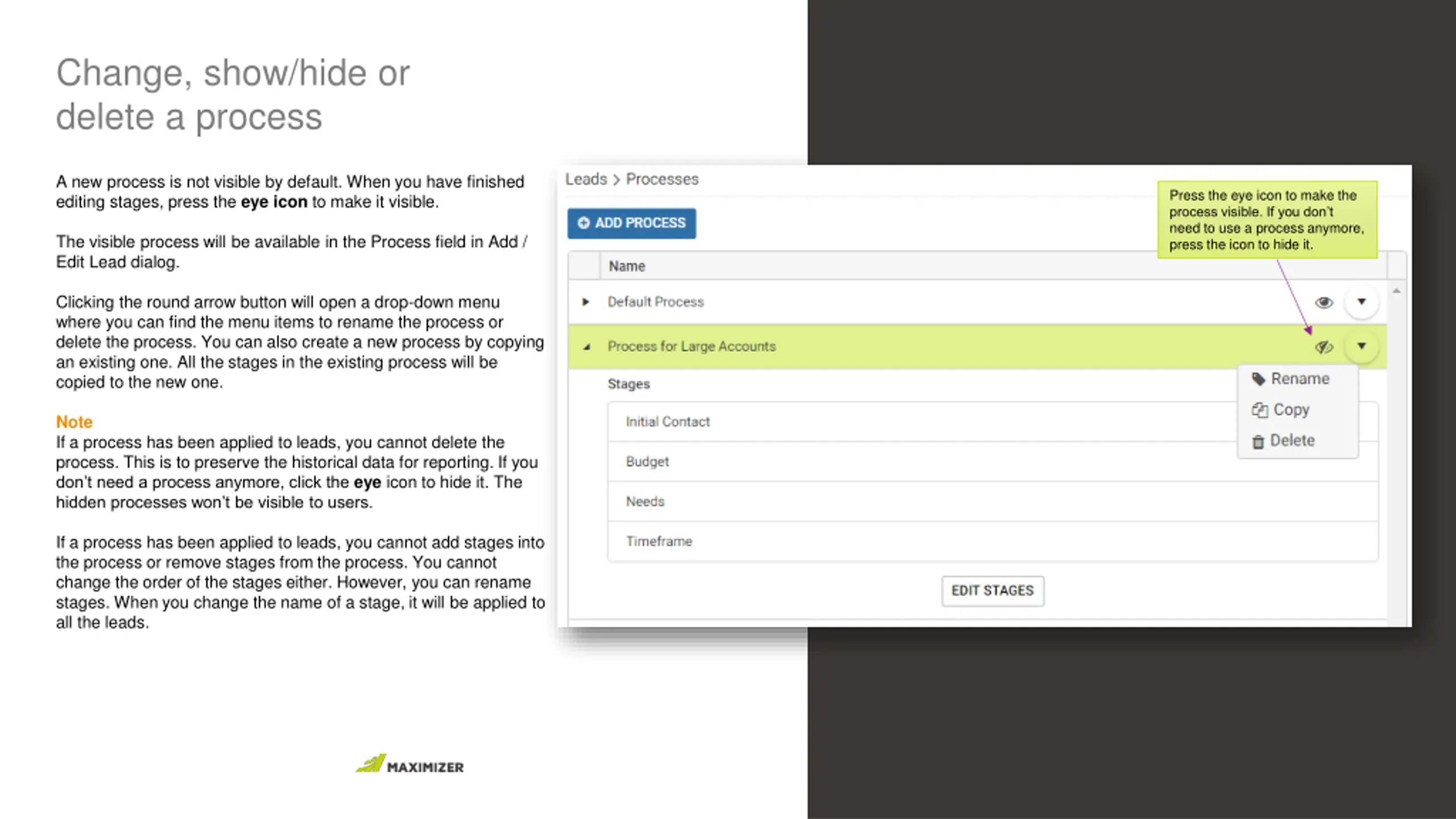Show the hidden Process for Large Accounts
Image resolution: width=1456 pixels, height=819 pixels.
(1323, 346)
